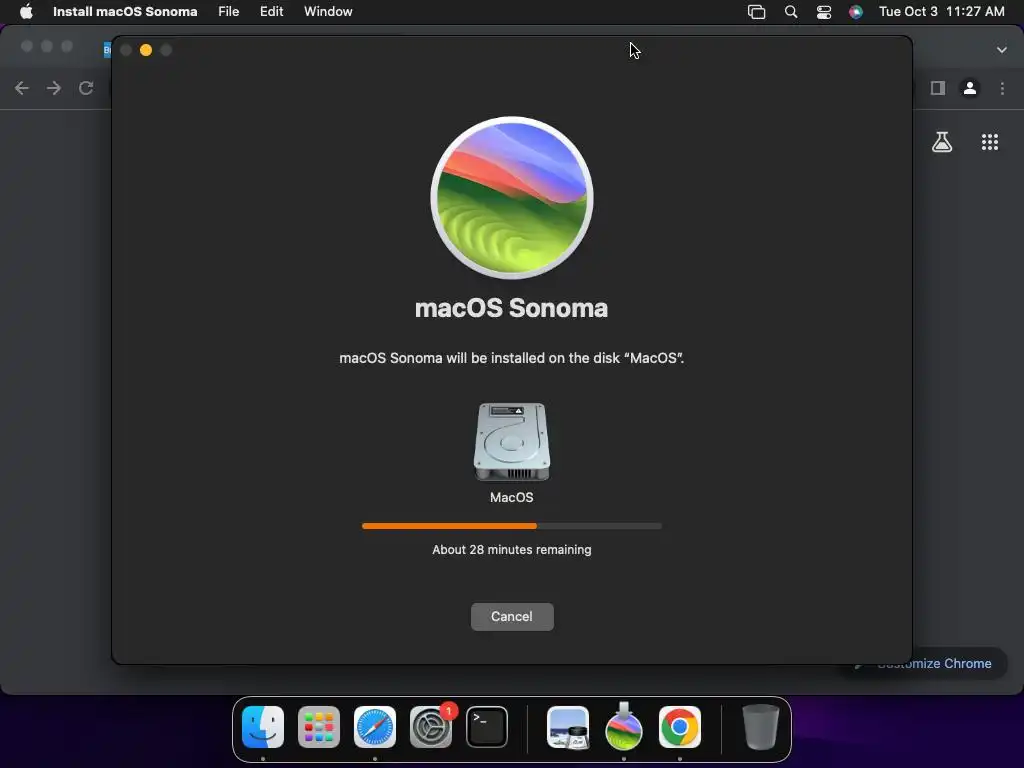The width and height of the screenshot is (1024, 768).
Task: Launch Safari from the Dock
Action: tap(375, 727)
